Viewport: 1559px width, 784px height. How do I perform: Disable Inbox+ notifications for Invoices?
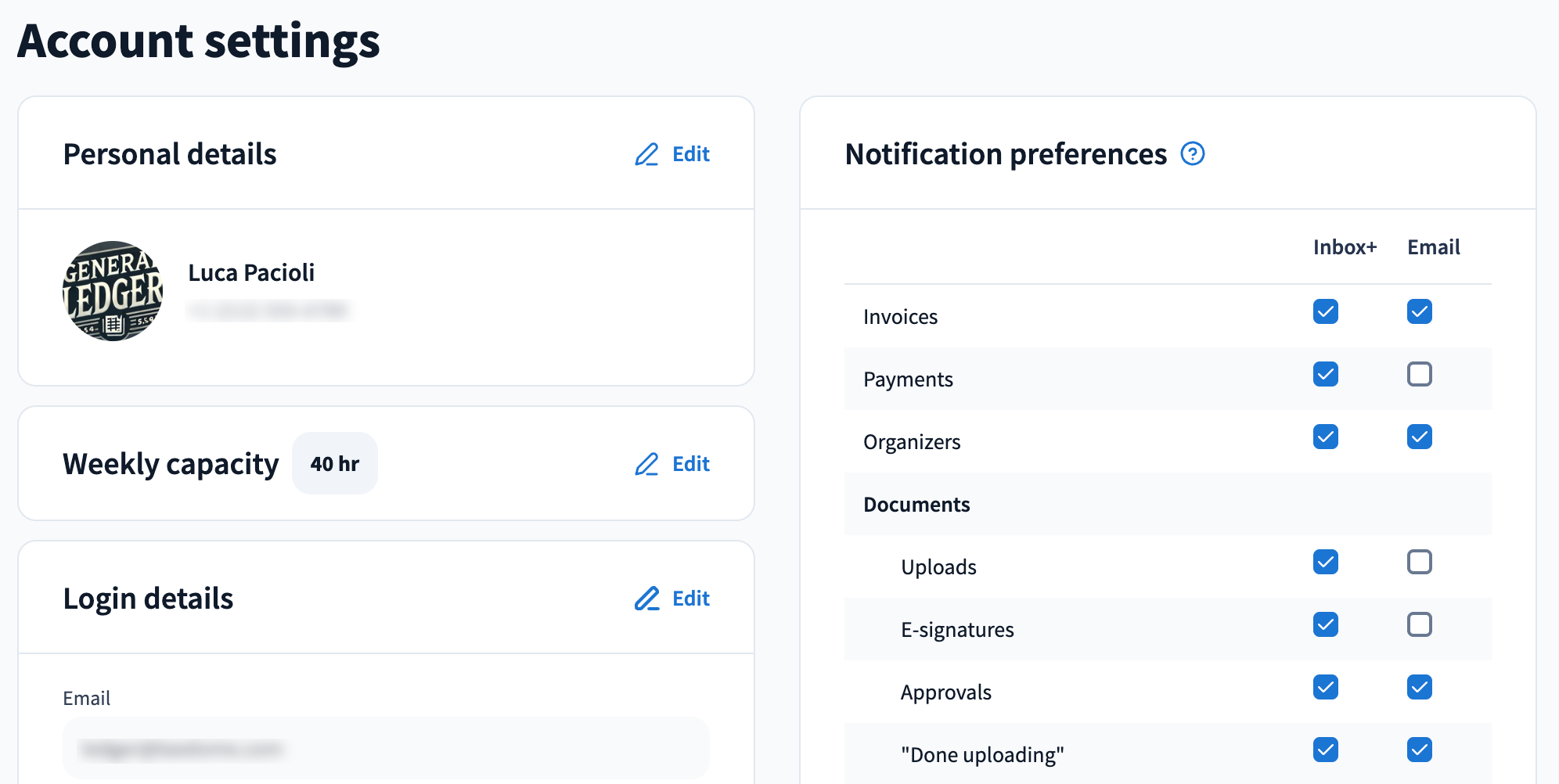(x=1325, y=311)
